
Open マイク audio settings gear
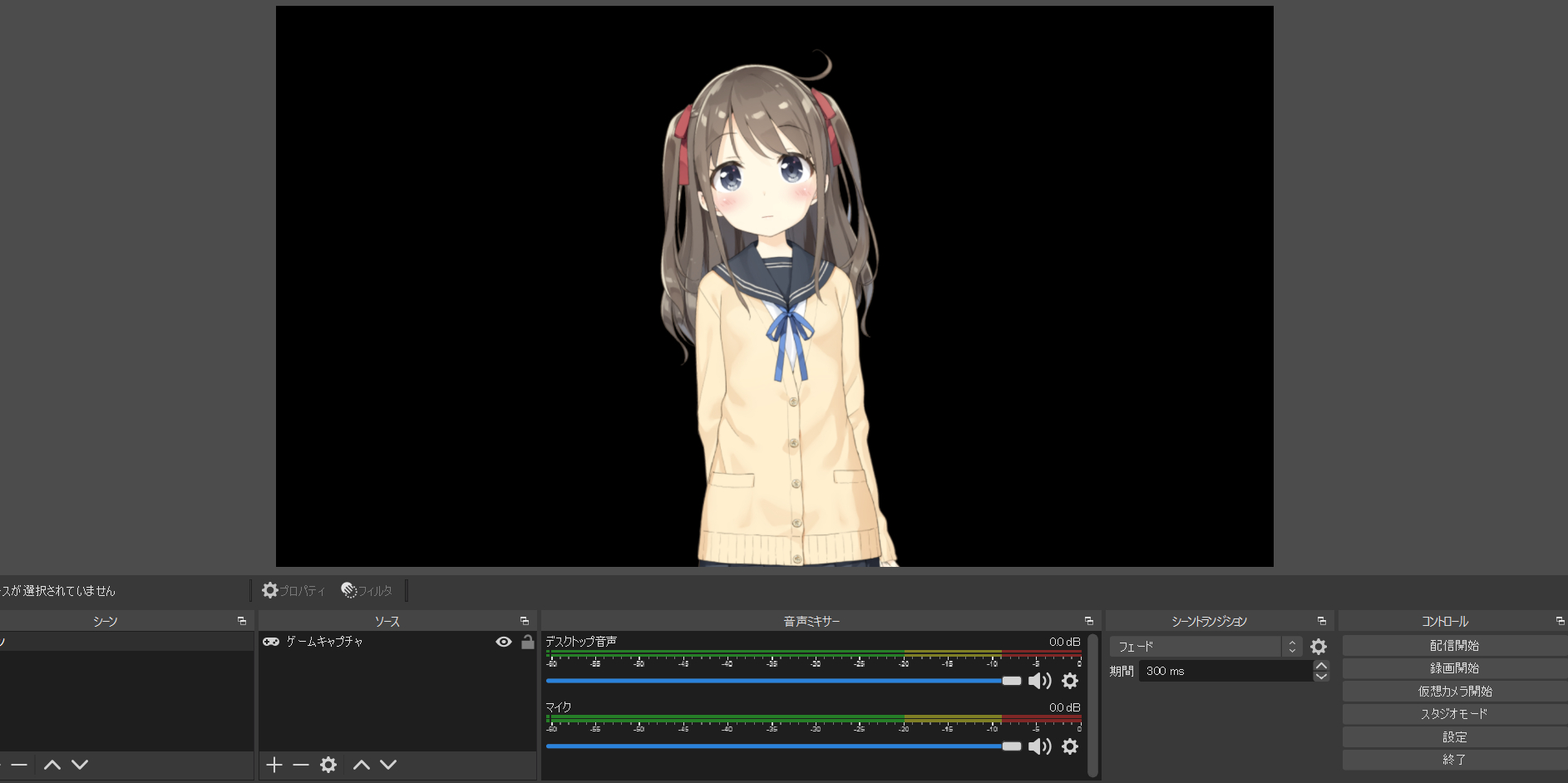[x=1070, y=746]
